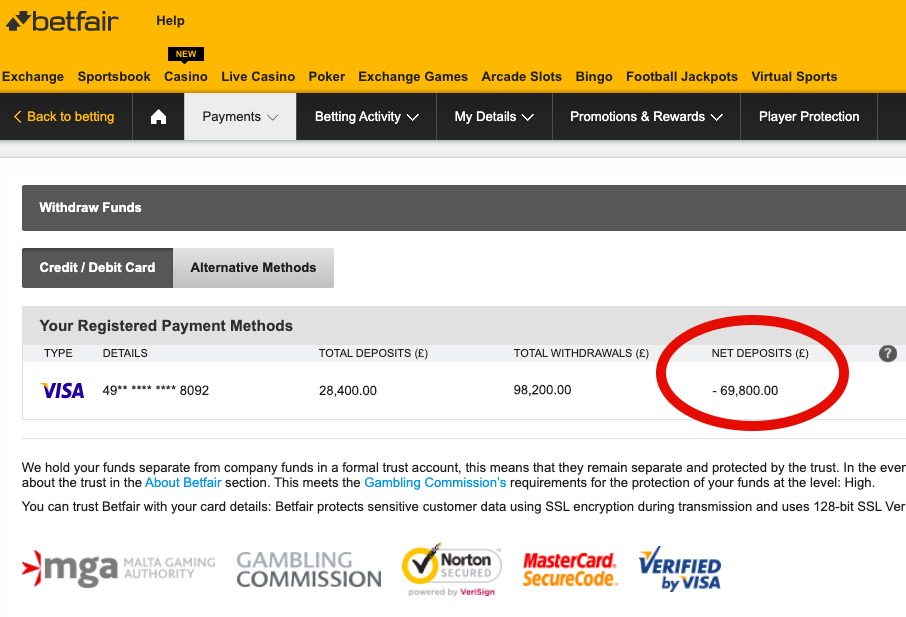This screenshot has height=617, width=906.
Task: Click total deposits value 28,400.00
Action: (x=348, y=391)
